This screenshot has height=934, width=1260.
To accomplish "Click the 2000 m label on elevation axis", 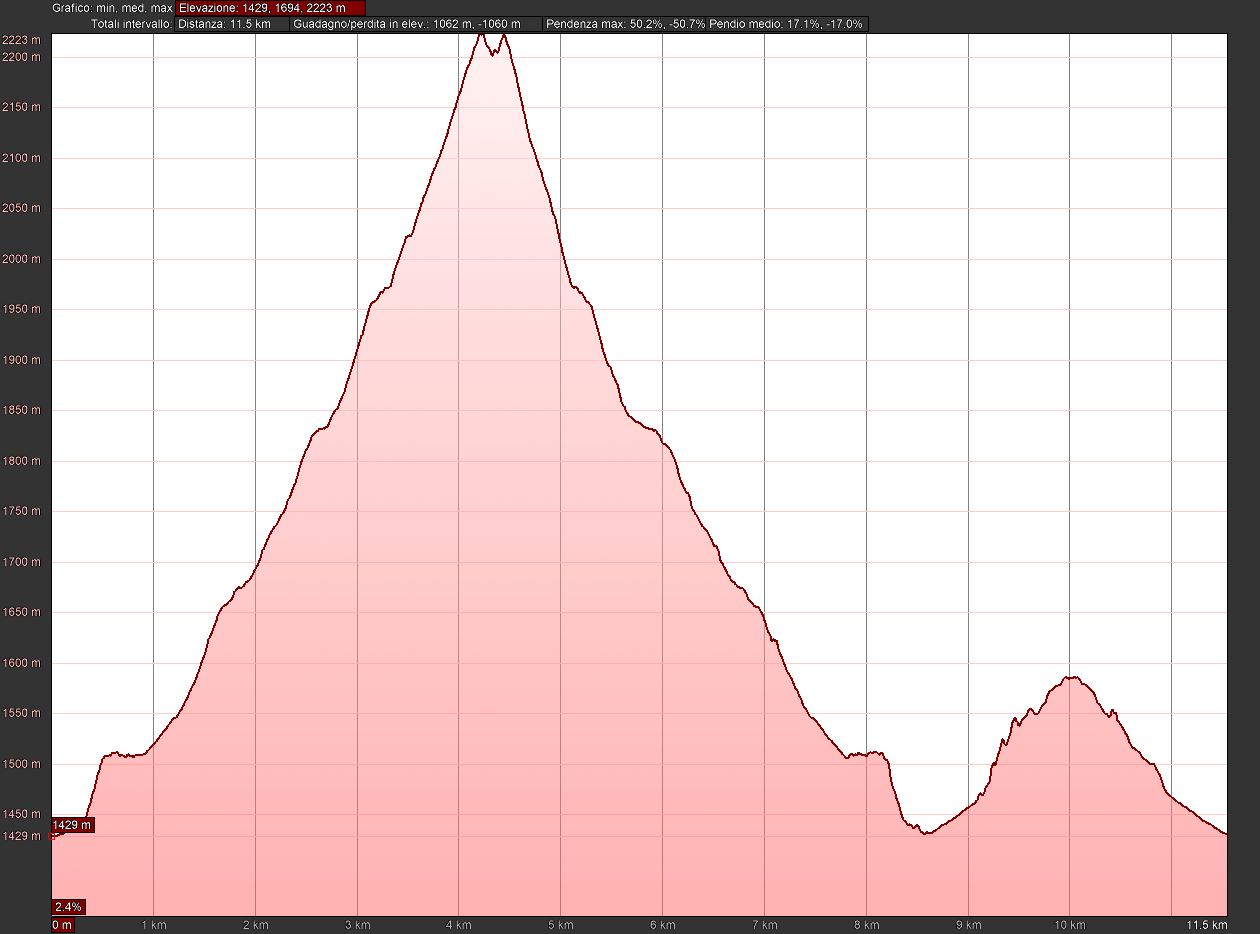I will click(23, 259).
